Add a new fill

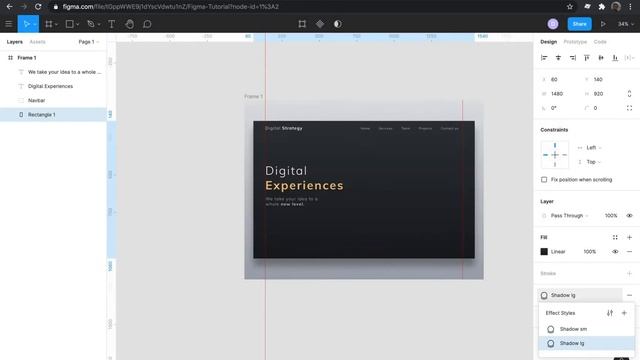pos(629,237)
